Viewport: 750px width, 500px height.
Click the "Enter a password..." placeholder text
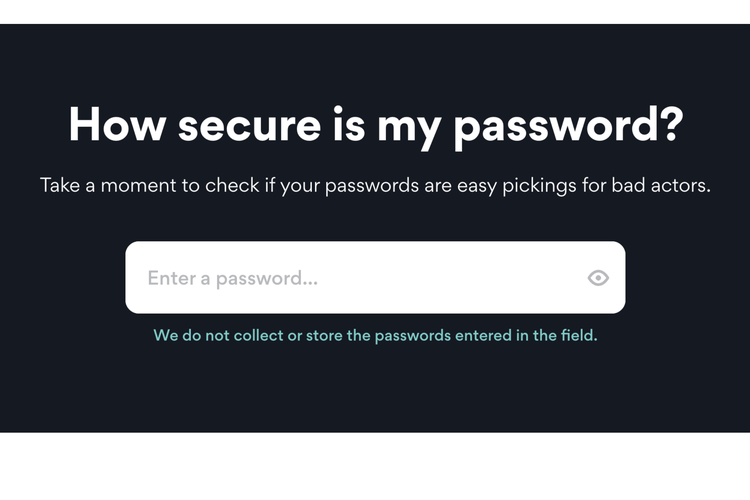(232, 278)
